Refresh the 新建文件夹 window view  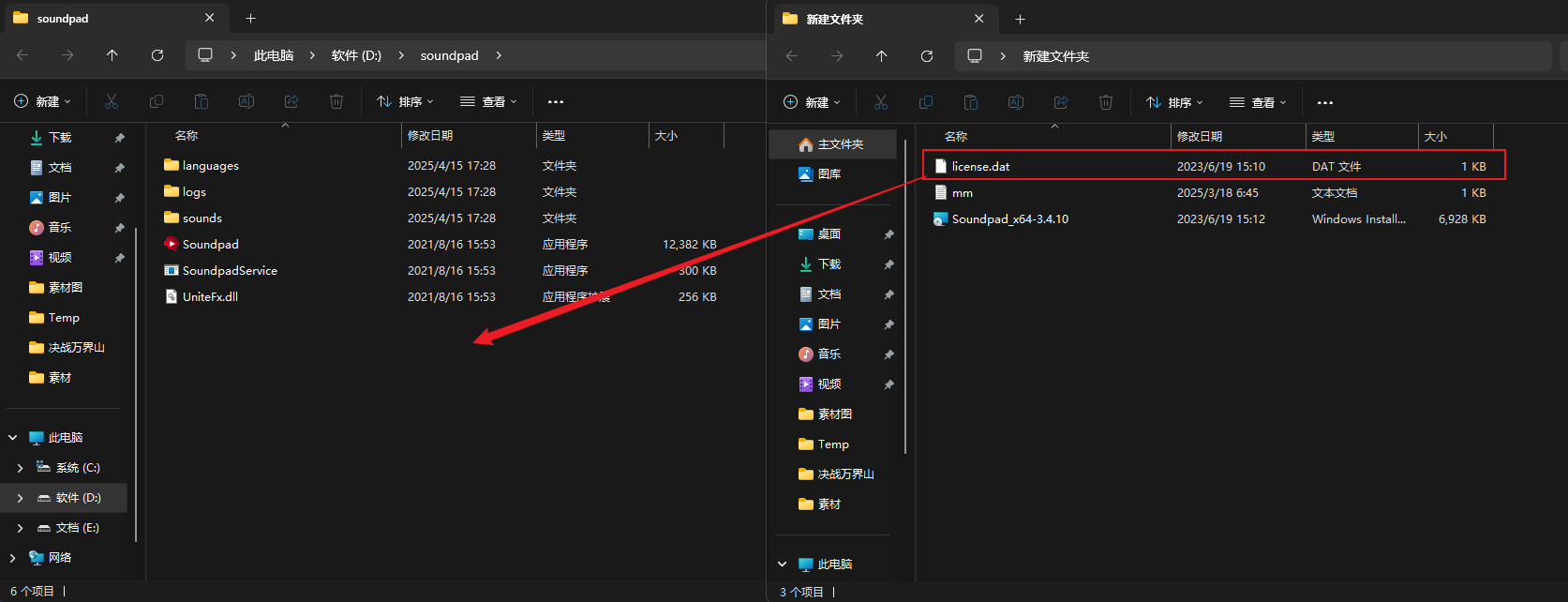(927, 56)
